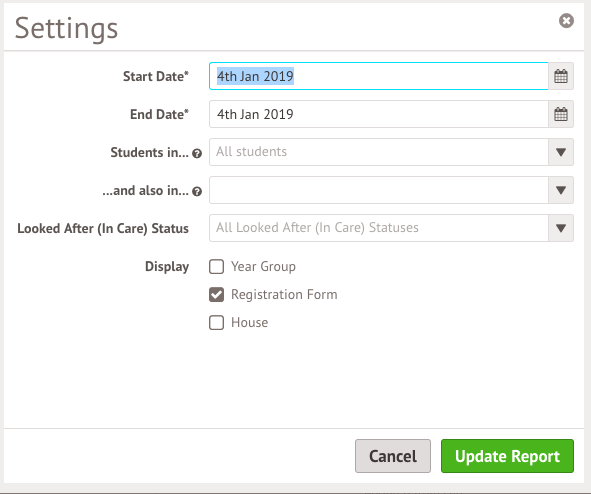The height and width of the screenshot is (494, 591).
Task: Open the Start Date calendar picker
Action: point(561,76)
